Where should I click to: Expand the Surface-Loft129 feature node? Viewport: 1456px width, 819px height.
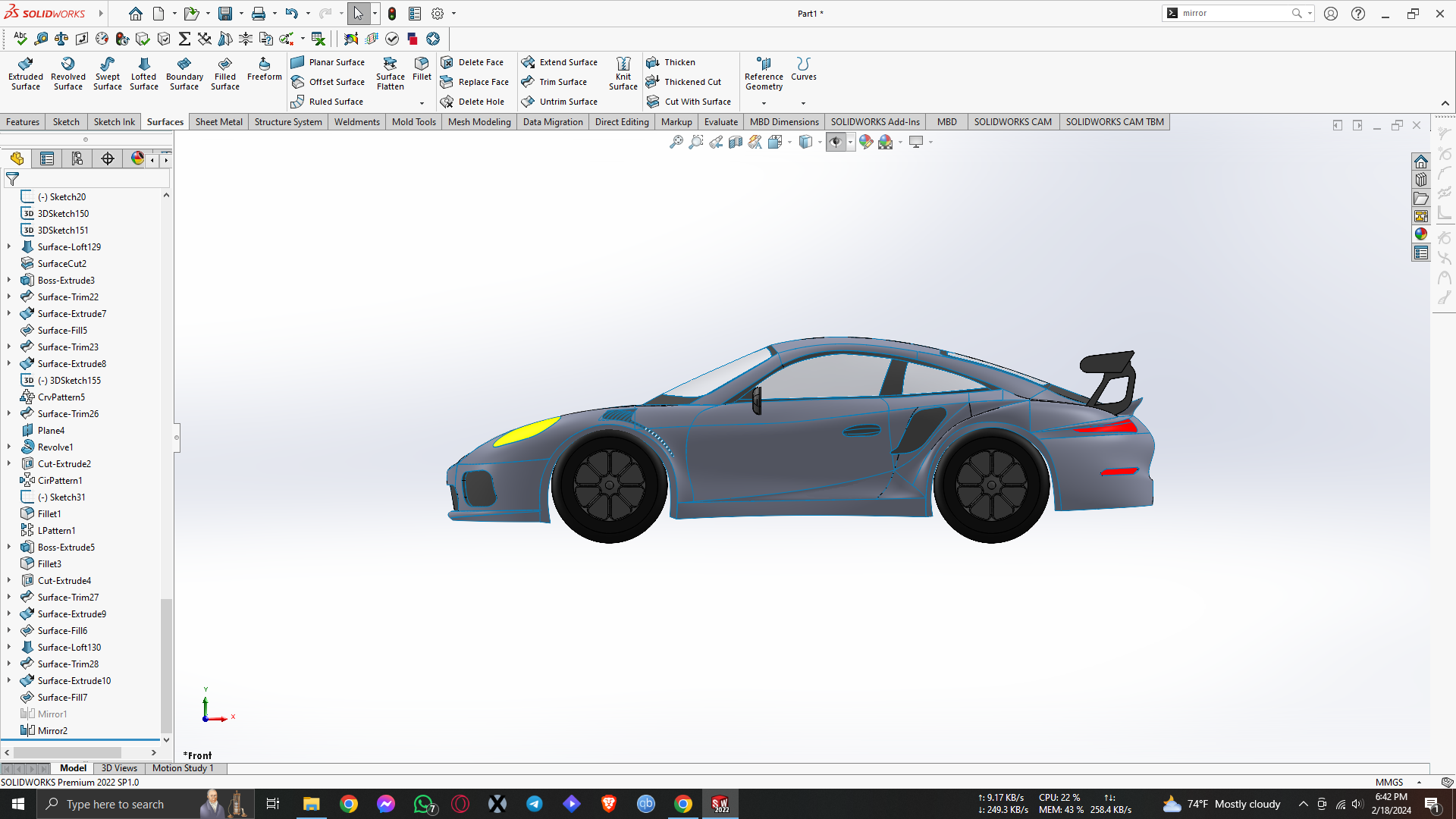click(9, 246)
